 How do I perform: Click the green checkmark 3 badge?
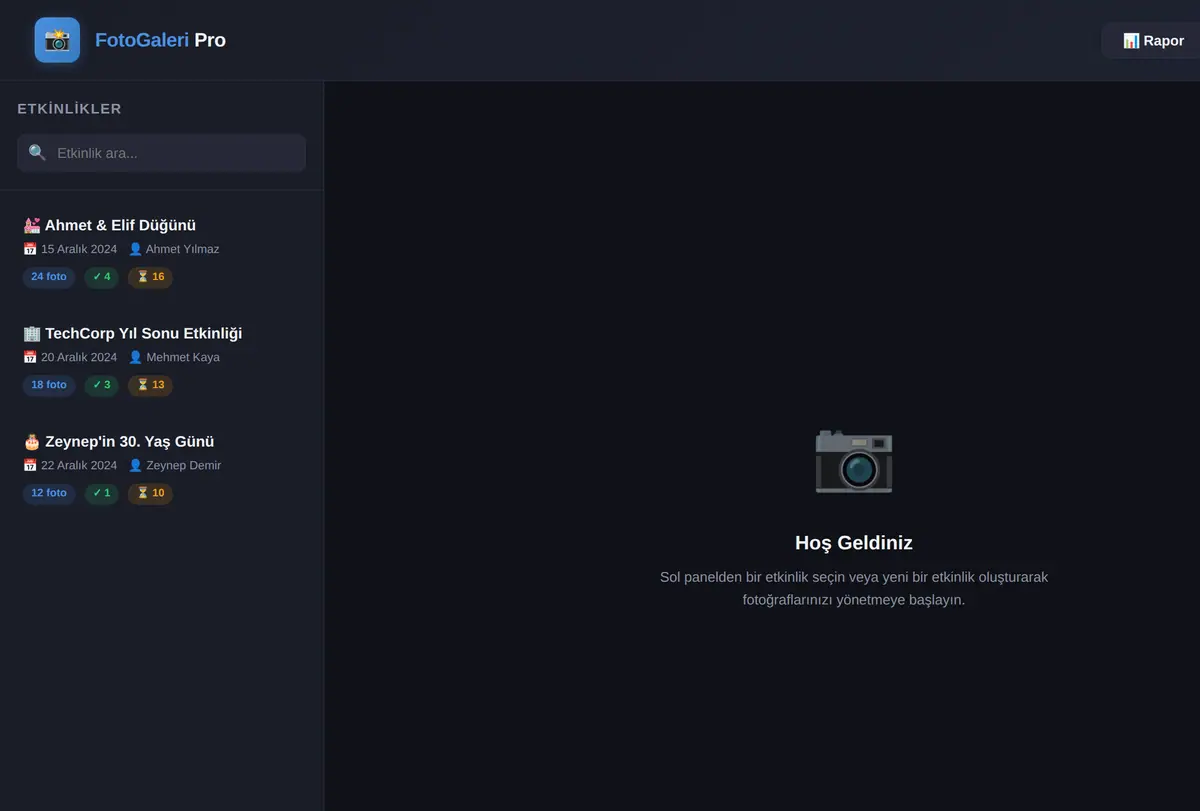[101, 385]
